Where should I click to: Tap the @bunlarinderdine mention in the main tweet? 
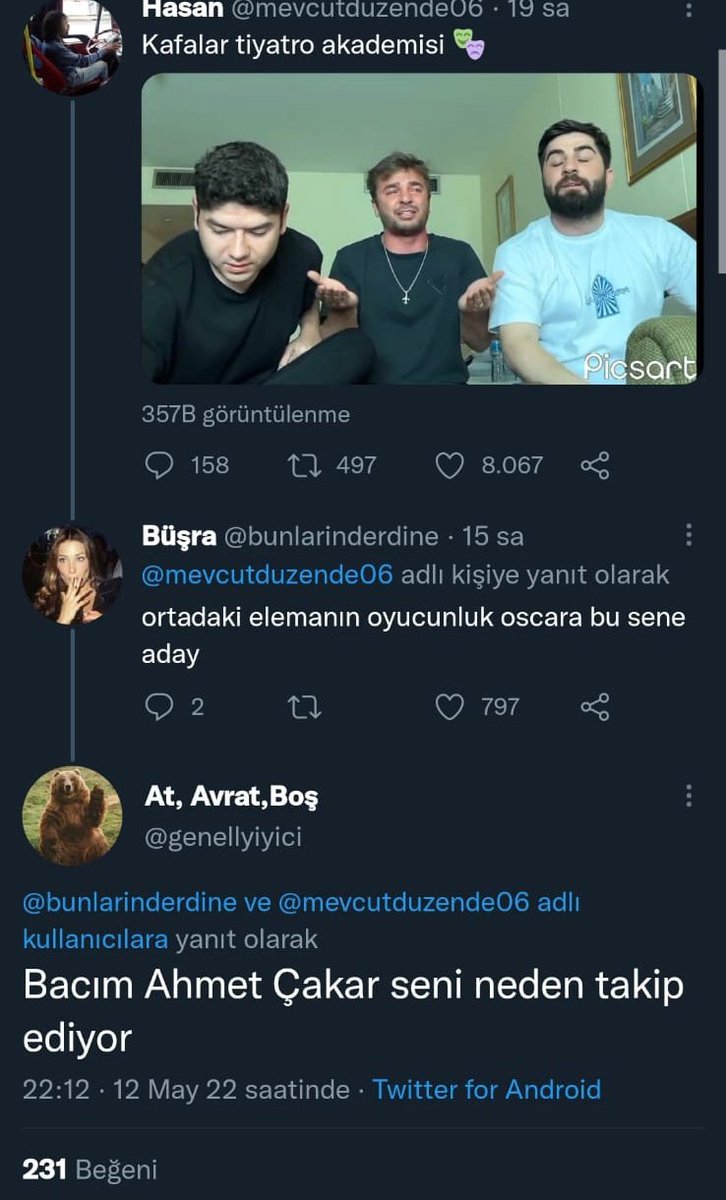coord(131,903)
